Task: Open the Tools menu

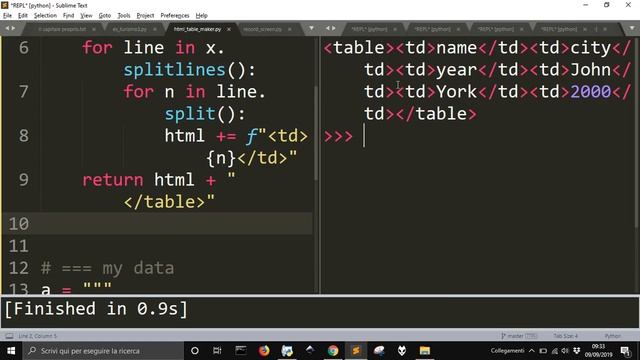Action: [124, 16]
